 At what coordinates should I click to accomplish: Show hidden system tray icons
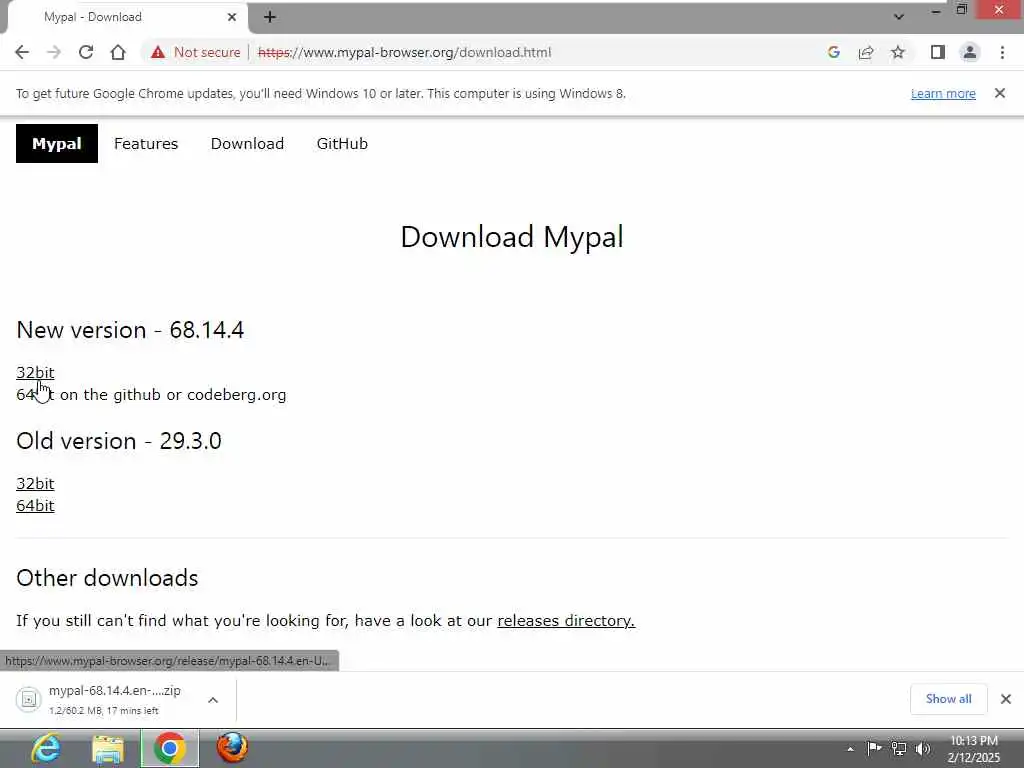850,749
